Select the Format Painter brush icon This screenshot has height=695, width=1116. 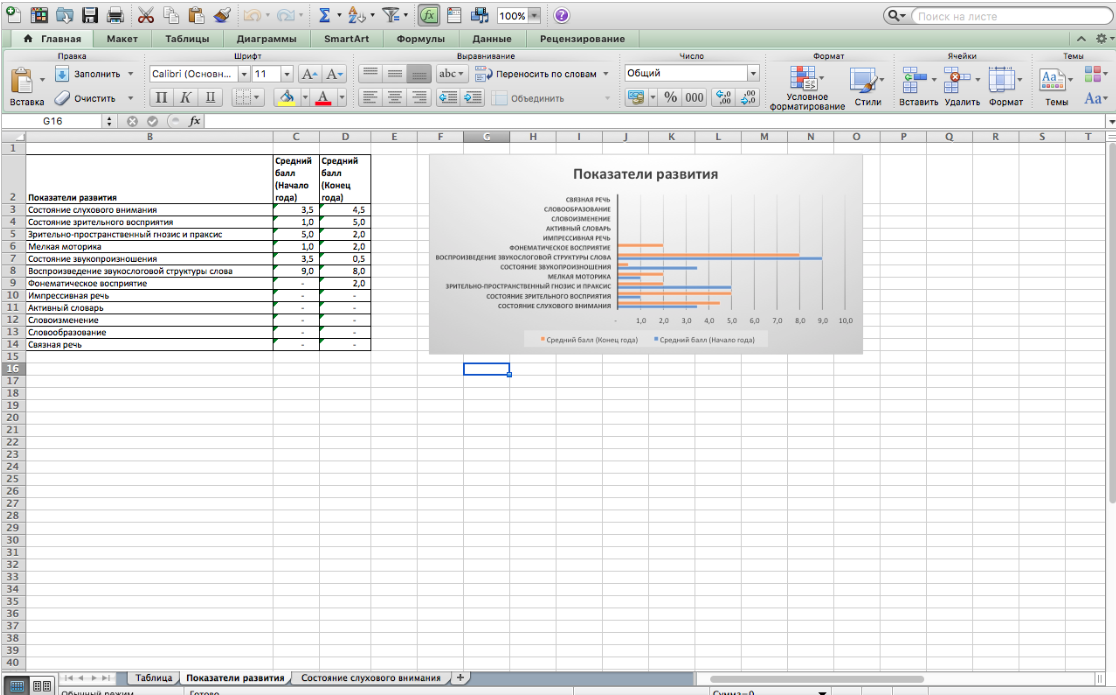coord(222,16)
